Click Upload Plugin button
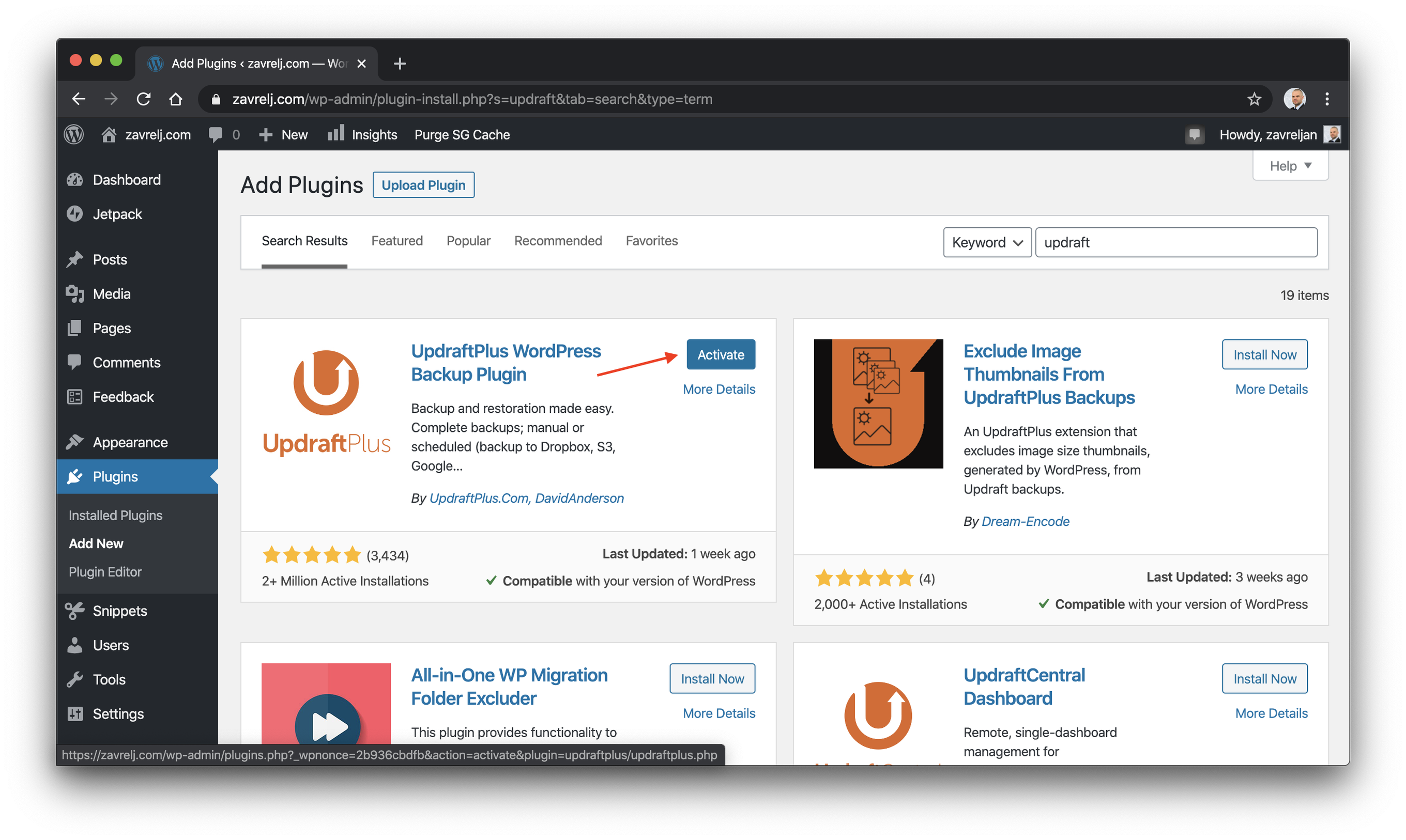Screen dimensions: 1406x840 click(x=423, y=185)
